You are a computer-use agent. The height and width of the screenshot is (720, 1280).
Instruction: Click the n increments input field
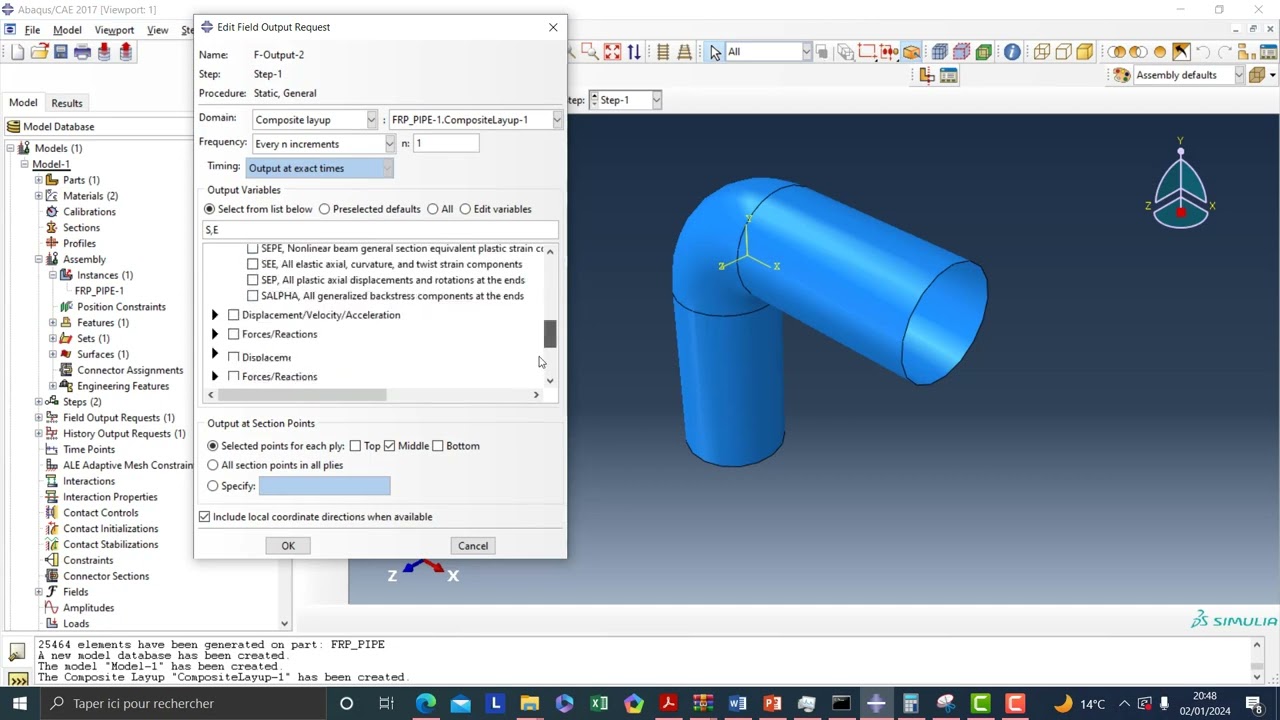coord(446,144)
